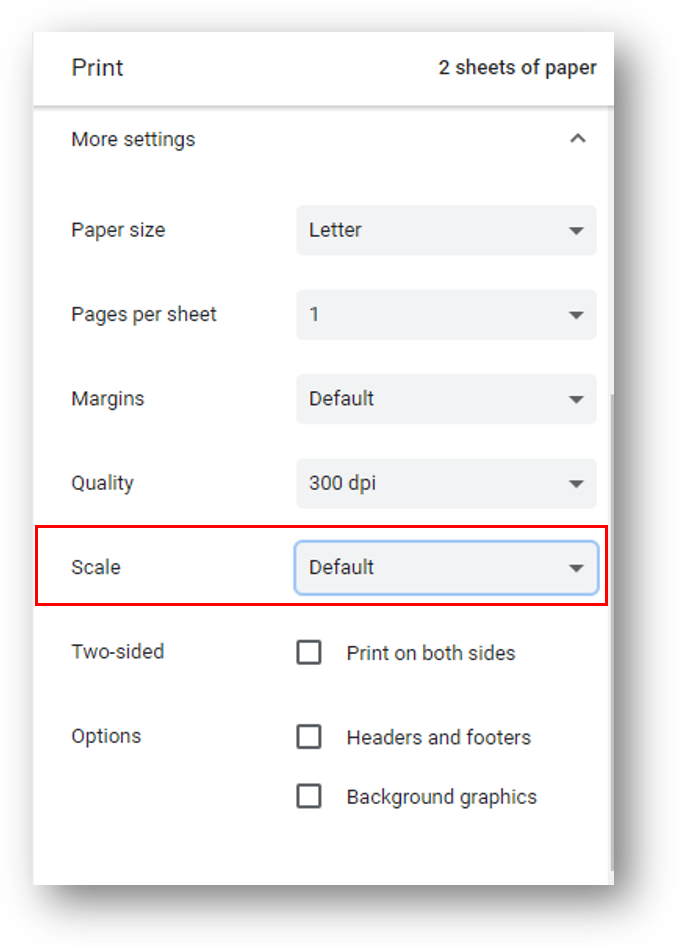
Task: Click the More settings label
Action: (133, 139)
